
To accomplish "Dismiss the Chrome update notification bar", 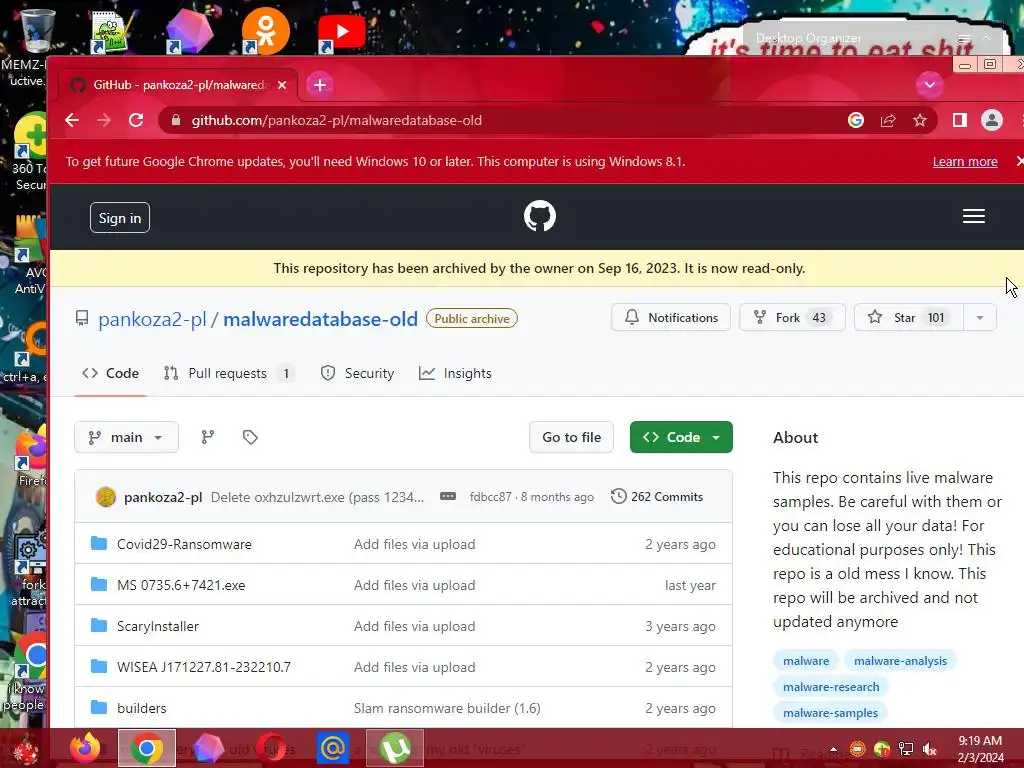I will (1019, 161).
